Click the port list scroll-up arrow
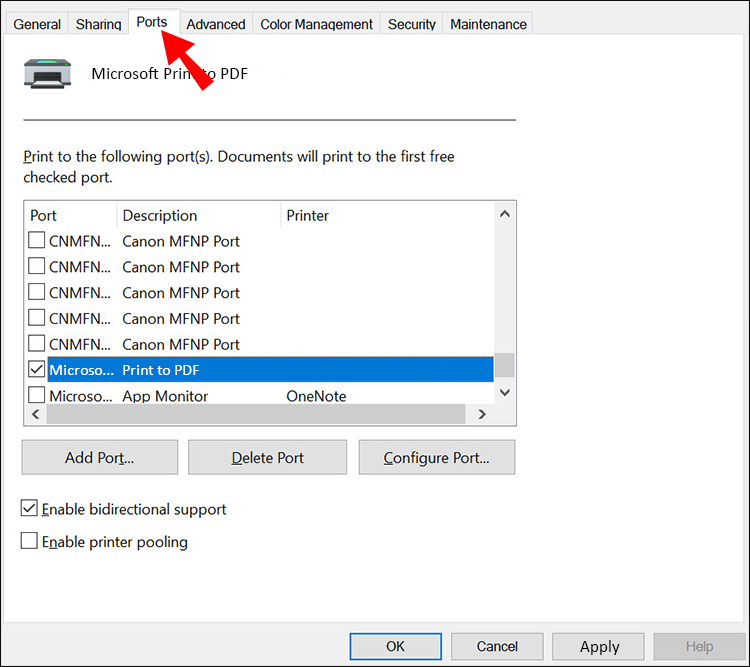 (505, 214)
